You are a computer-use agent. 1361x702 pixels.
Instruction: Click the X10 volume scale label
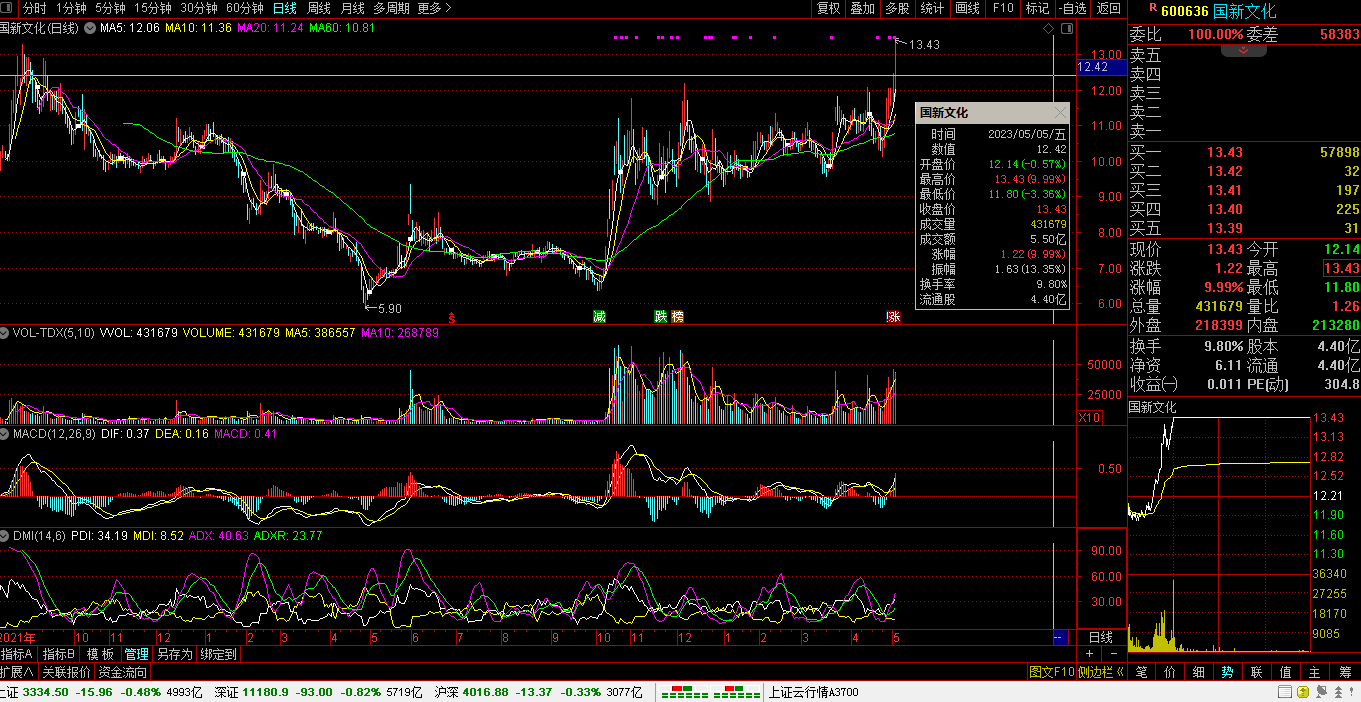point(1089,418)
